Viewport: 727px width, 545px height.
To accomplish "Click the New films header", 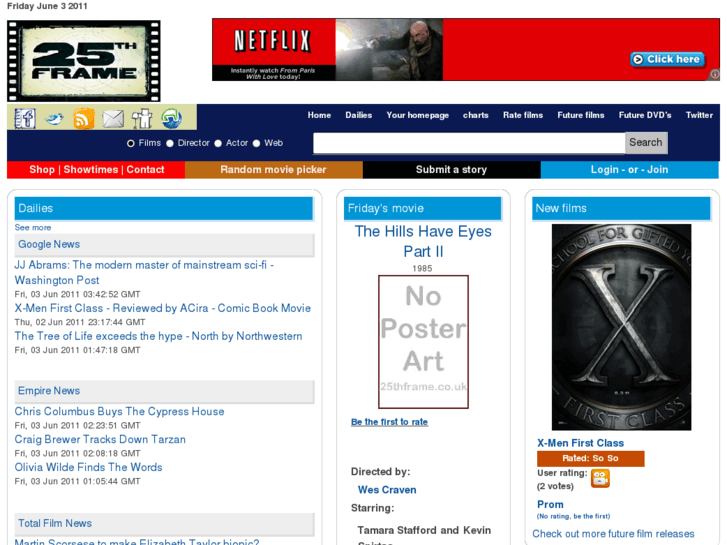I will click(621, 208).
